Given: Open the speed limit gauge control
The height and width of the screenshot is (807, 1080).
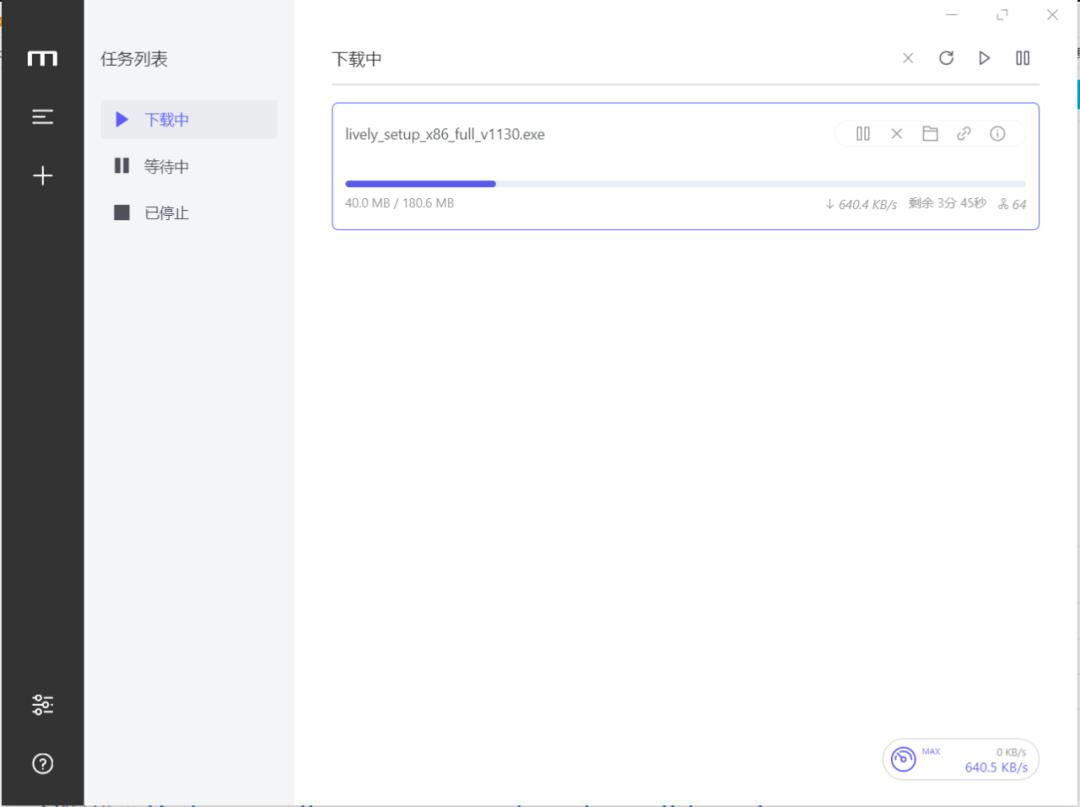Looking at the screenshot, I should (903, 758).
